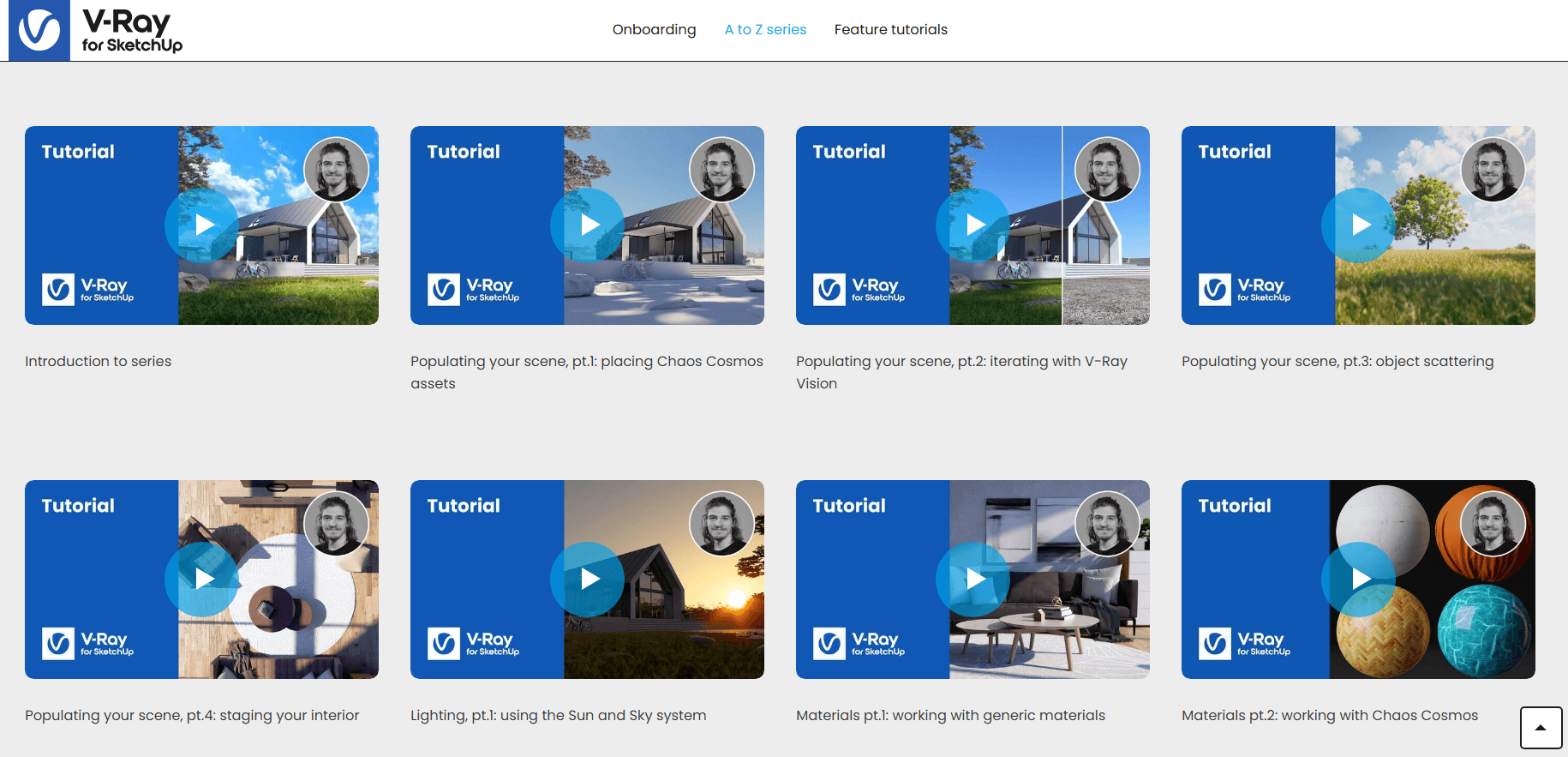Play the Introduction to series video

[202, 225]
